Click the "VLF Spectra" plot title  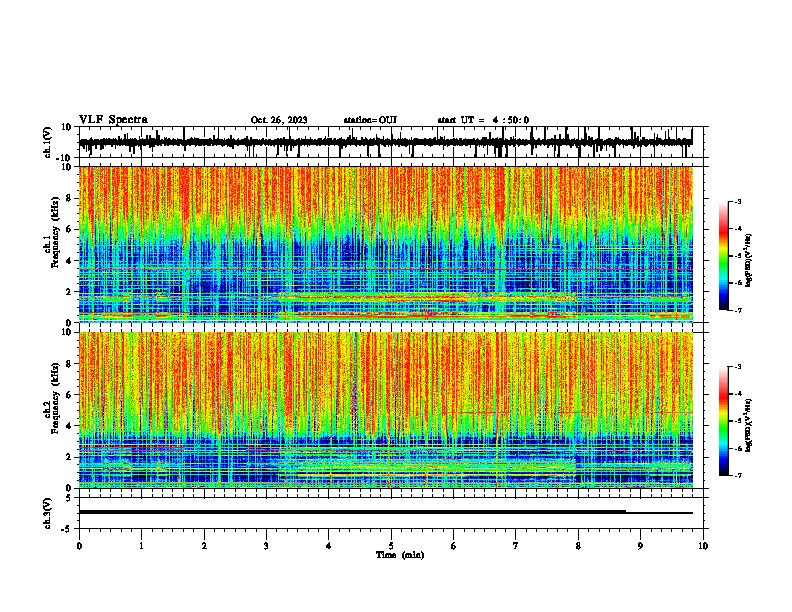coord(113,120)
